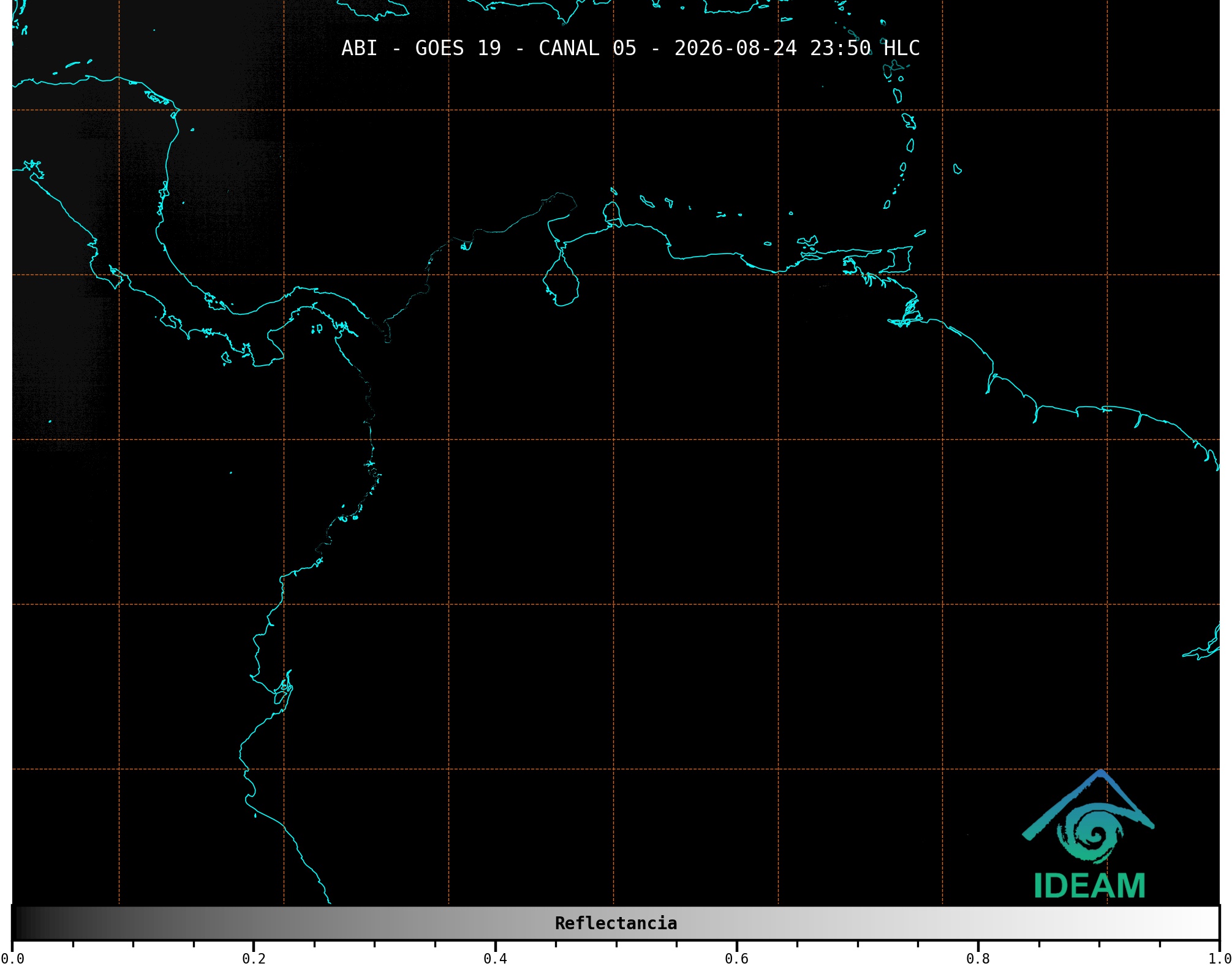Image resolution: width=1232 pixels, height=966 pixels.
Task: Click the IDEAM logo
Action: tap(1089, 834)
